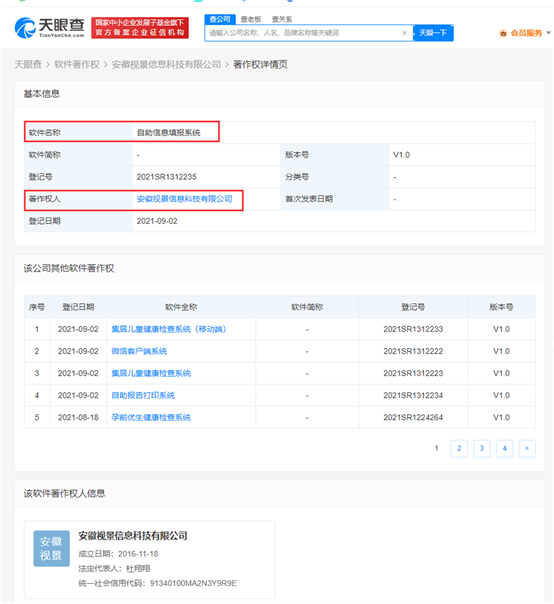Go to page 2 of copyrights
Viewport: 554px width, 604px height.
459,448
